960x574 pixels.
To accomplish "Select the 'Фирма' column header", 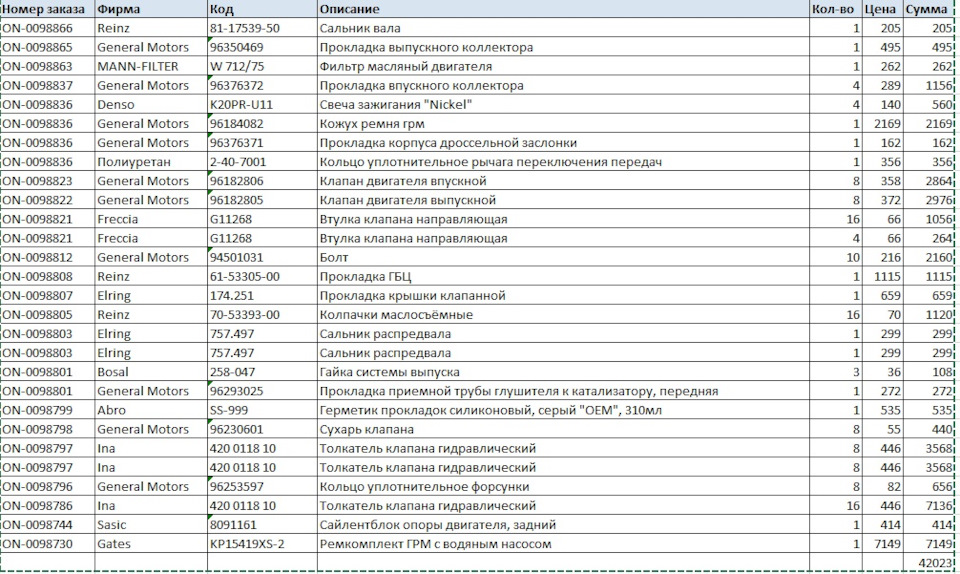I will [x=151, y=9].
